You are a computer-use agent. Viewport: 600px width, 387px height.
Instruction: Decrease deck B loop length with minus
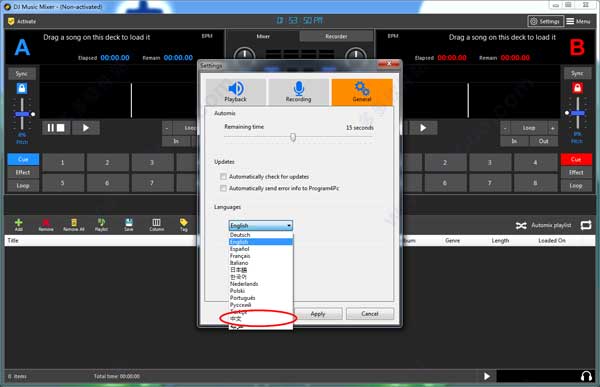(505, 128)
